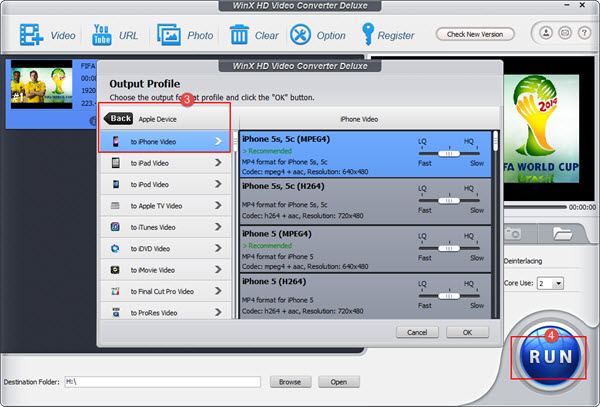The width and height of the screenshot is (600, 407).
Task: Select the iPhone 5 (MPEG4) profile
Action: coord(365,249)
